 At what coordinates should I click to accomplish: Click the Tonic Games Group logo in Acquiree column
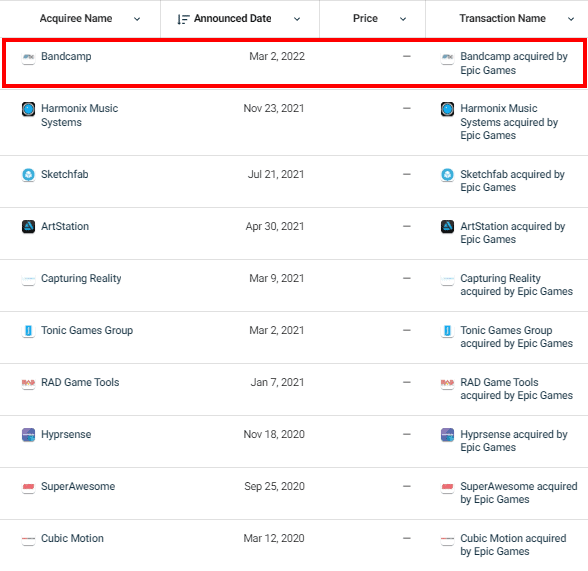pyautogui.click(x=28, y=331)
